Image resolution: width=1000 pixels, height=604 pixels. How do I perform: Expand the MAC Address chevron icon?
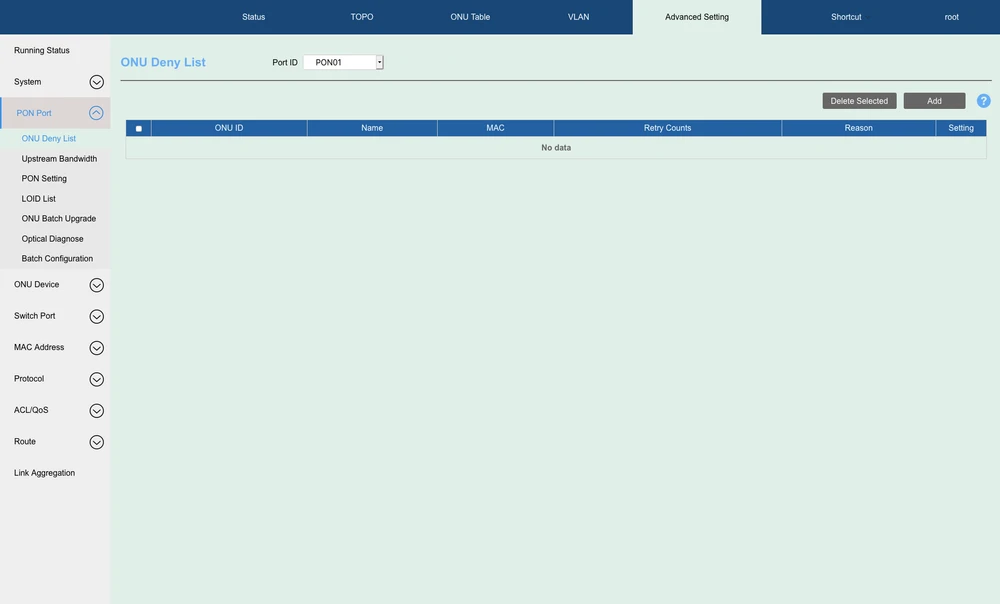[x=97, y=348]
